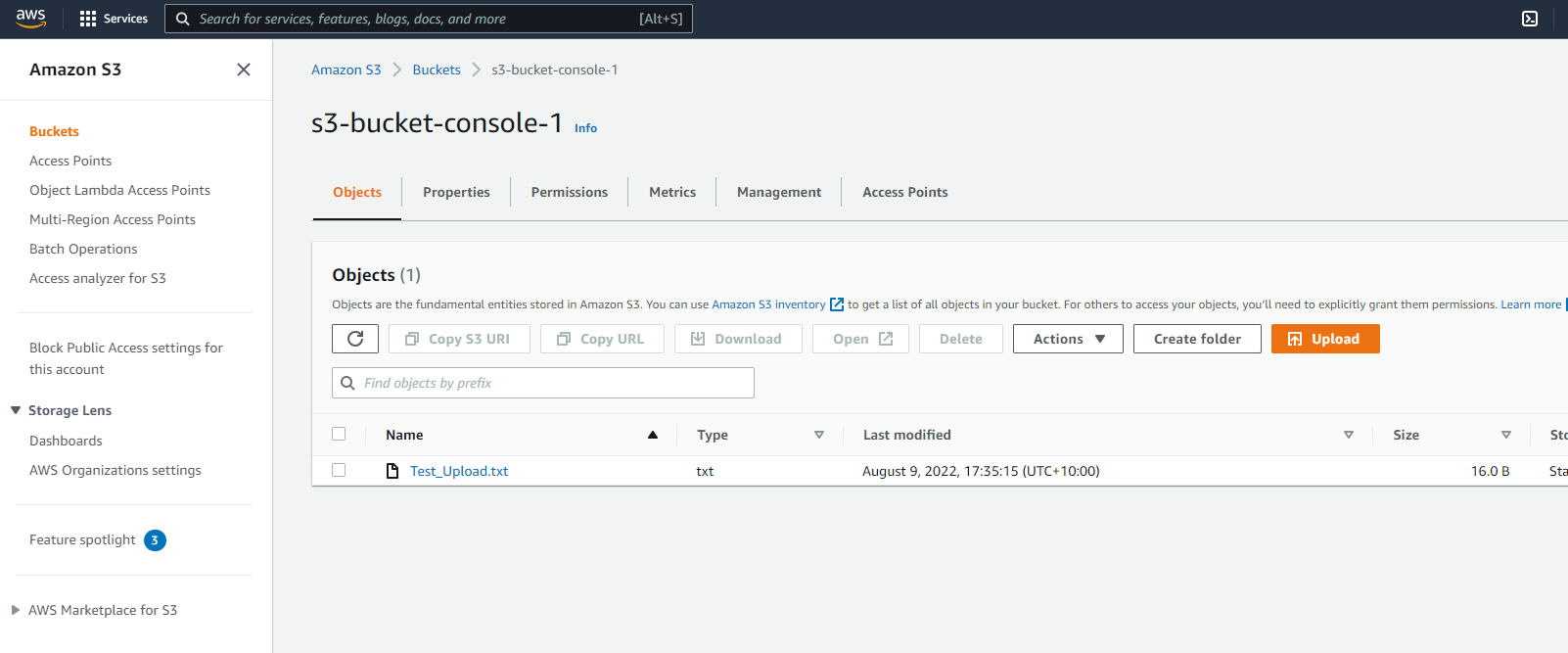Sort by Size column arrow
Screen dimensions: 1568x653
tap(1506, 435)
